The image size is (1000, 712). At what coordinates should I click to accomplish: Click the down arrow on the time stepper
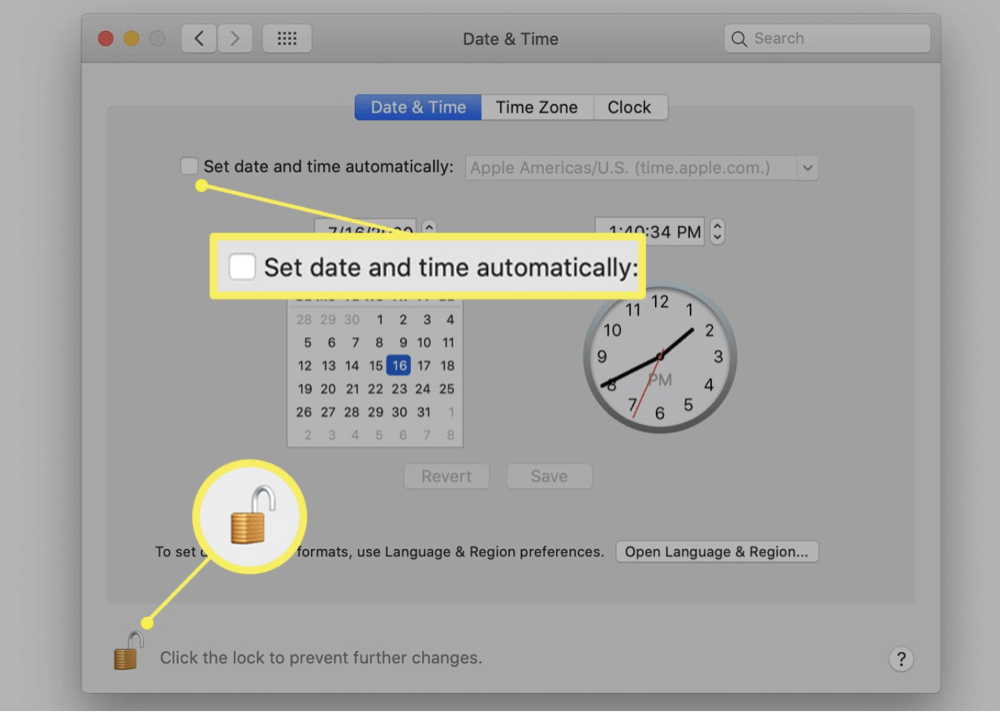(717, 236)
